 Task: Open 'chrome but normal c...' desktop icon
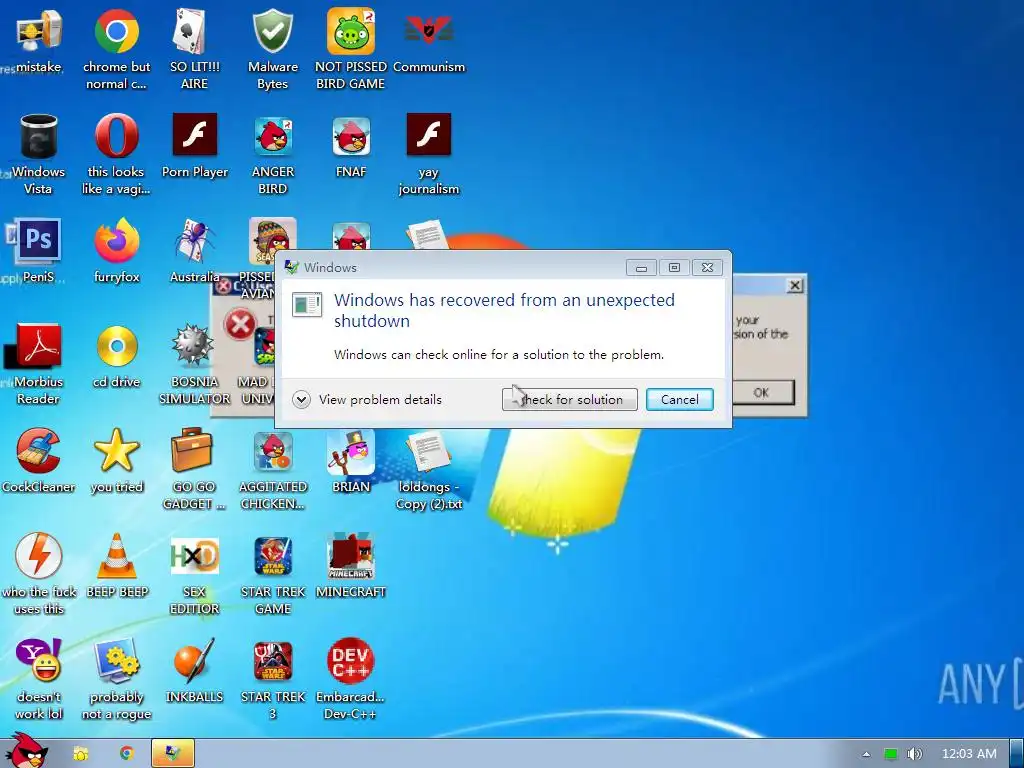116,31
